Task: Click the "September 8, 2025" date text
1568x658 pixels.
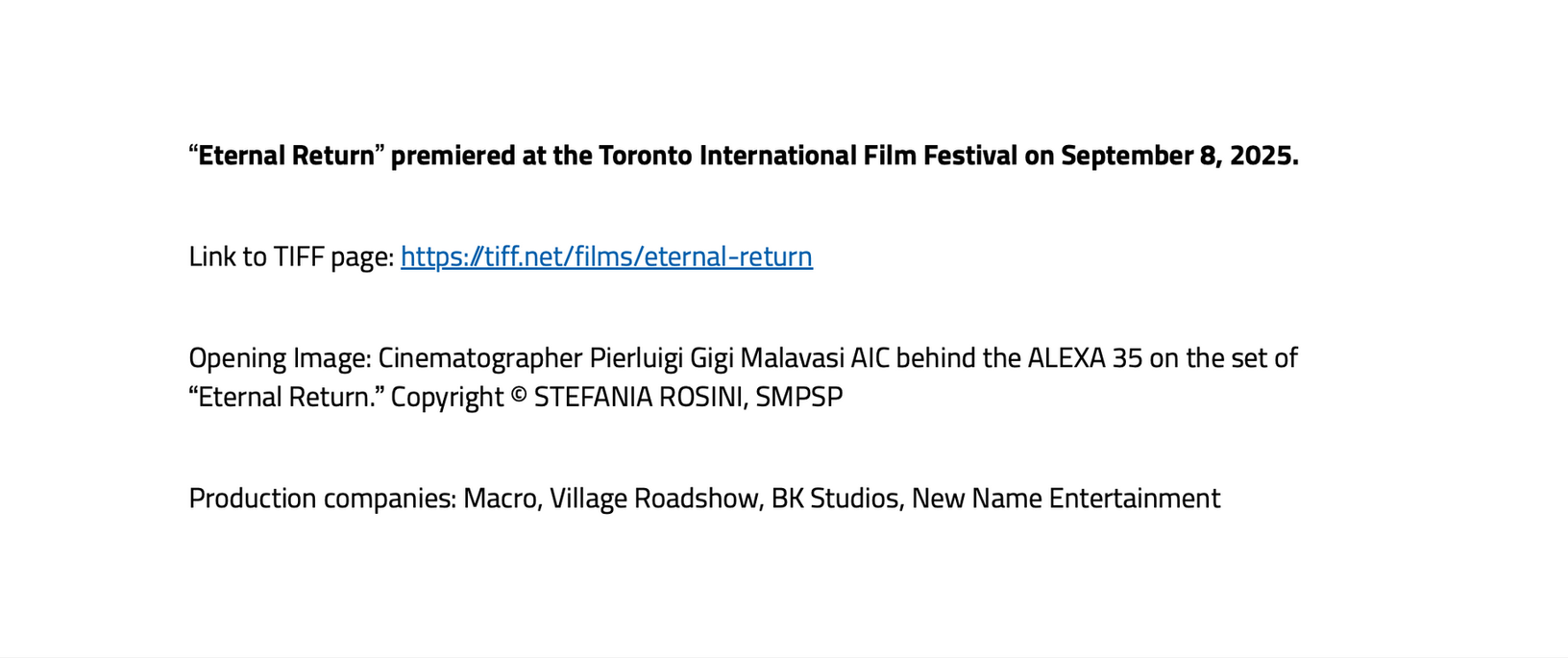Action: click(x=1178, y=156)
